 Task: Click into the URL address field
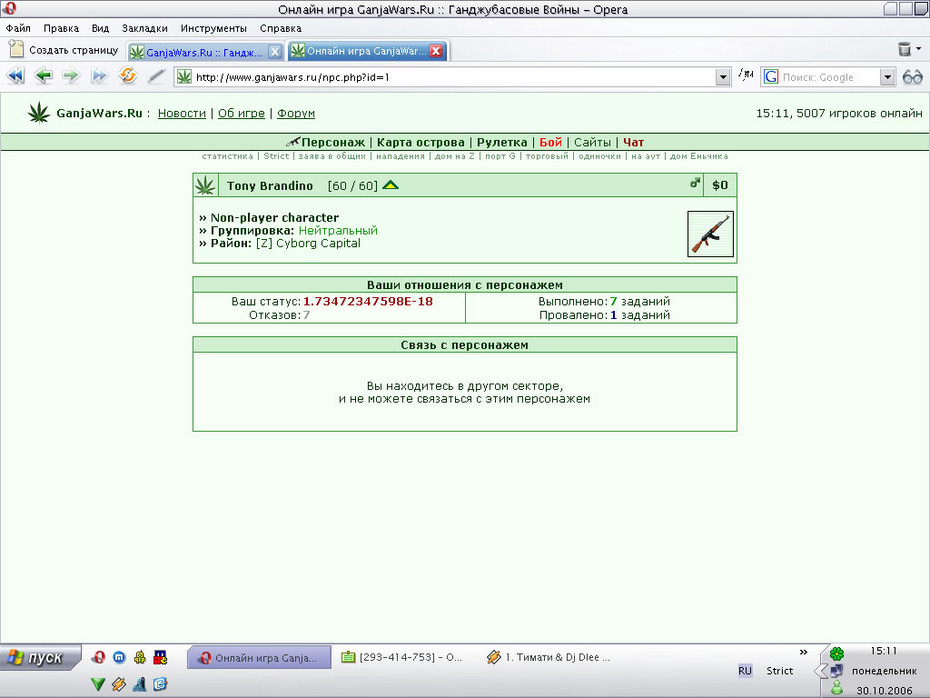click(x=454, y=77)
